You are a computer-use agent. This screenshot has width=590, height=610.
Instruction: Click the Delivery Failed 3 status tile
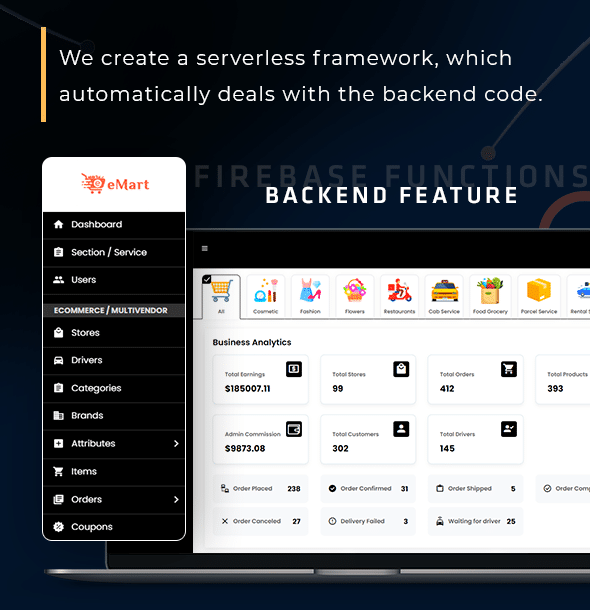click(368, 521)
